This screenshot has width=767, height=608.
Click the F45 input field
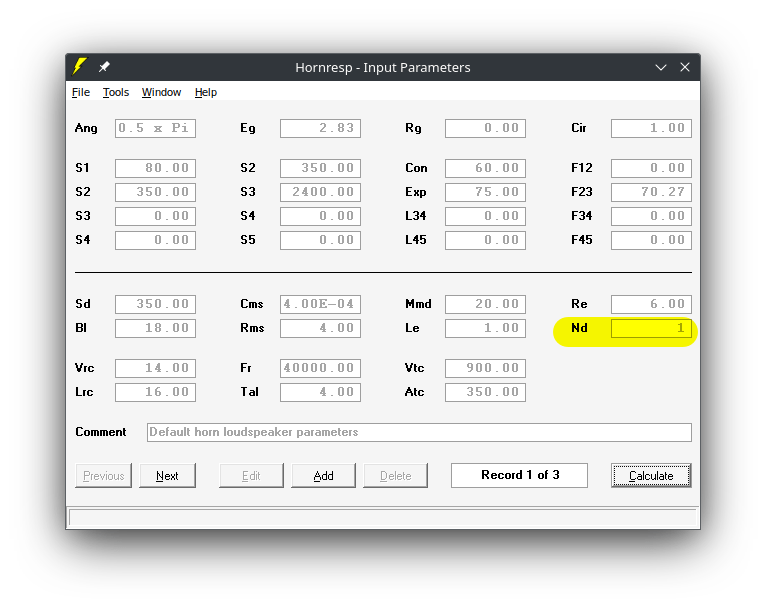click(651, 240)
